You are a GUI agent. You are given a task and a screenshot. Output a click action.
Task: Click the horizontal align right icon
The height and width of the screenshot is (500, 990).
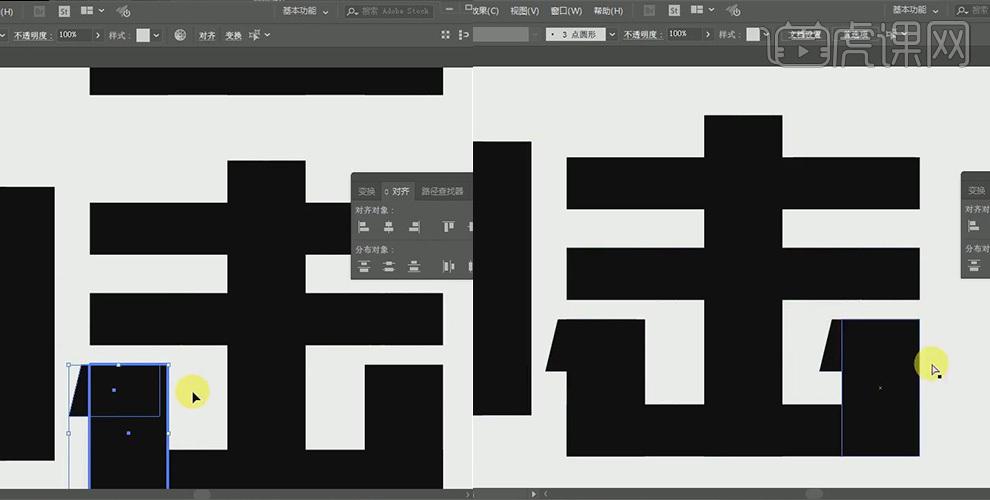click(413, 228)
